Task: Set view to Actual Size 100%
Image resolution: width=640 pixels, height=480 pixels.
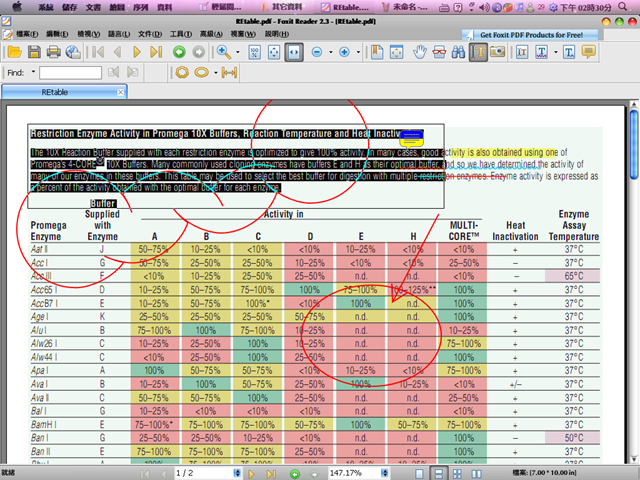Action: 255,52
